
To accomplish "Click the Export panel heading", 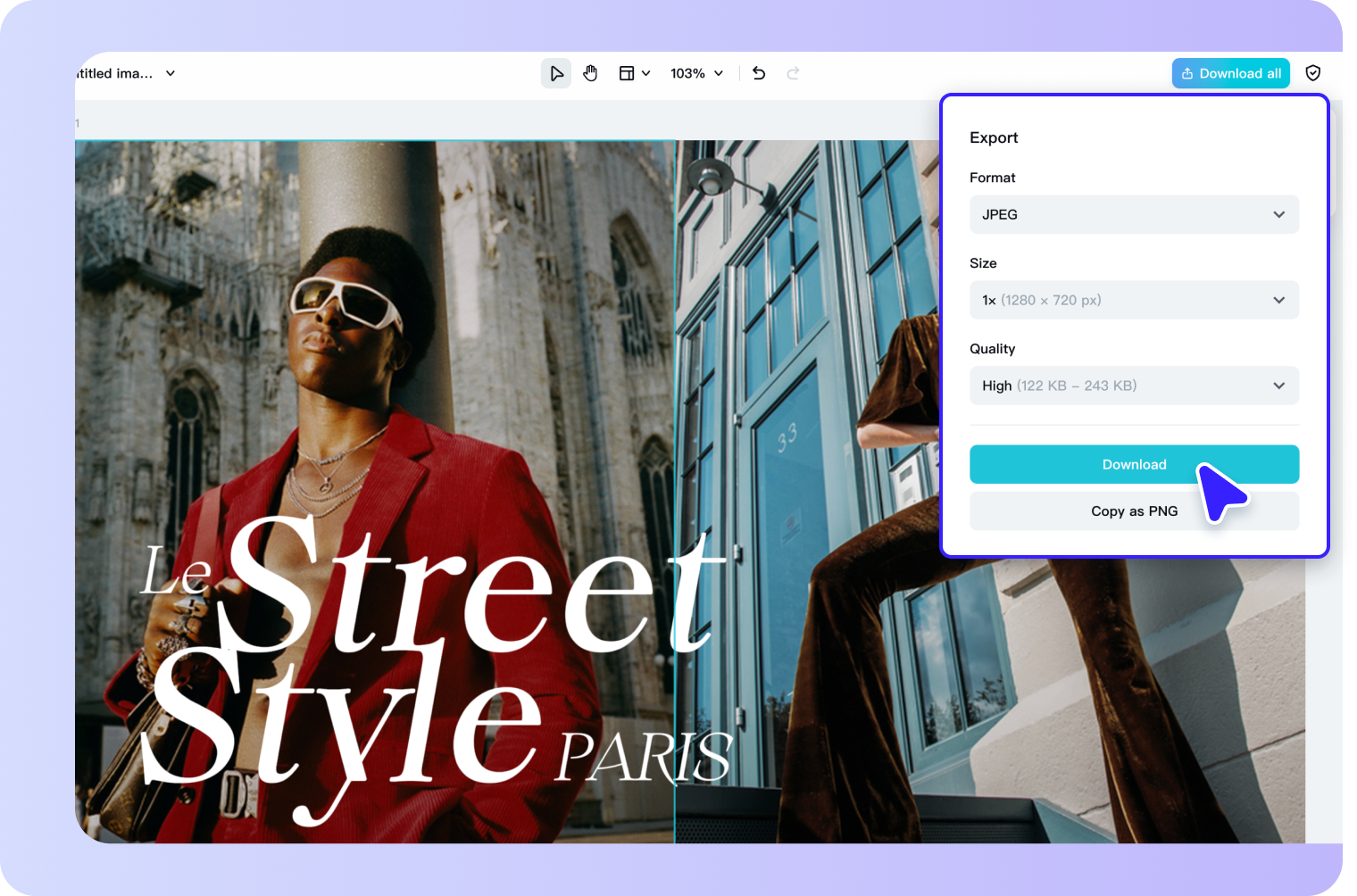I will coord(994,137).
